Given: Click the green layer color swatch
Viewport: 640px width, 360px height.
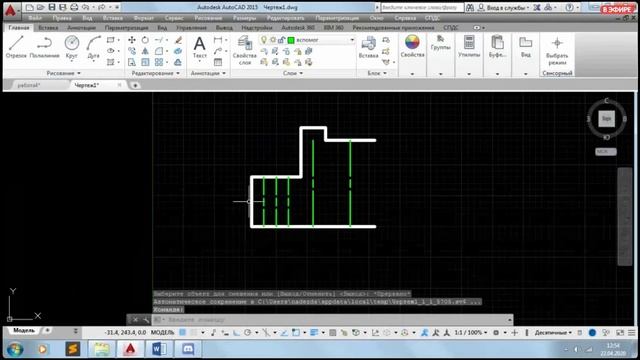Looking at the screenshot, I should 291,40.
